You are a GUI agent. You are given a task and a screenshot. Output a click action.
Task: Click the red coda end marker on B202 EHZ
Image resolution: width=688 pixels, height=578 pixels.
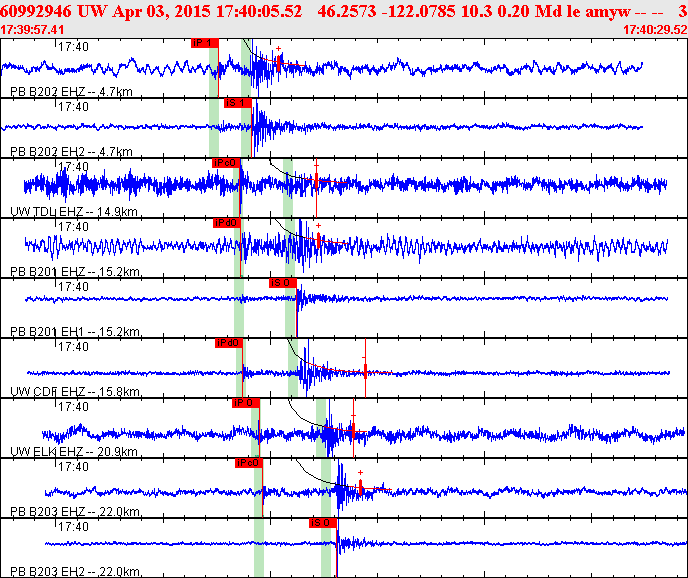(x=279, y=63)
